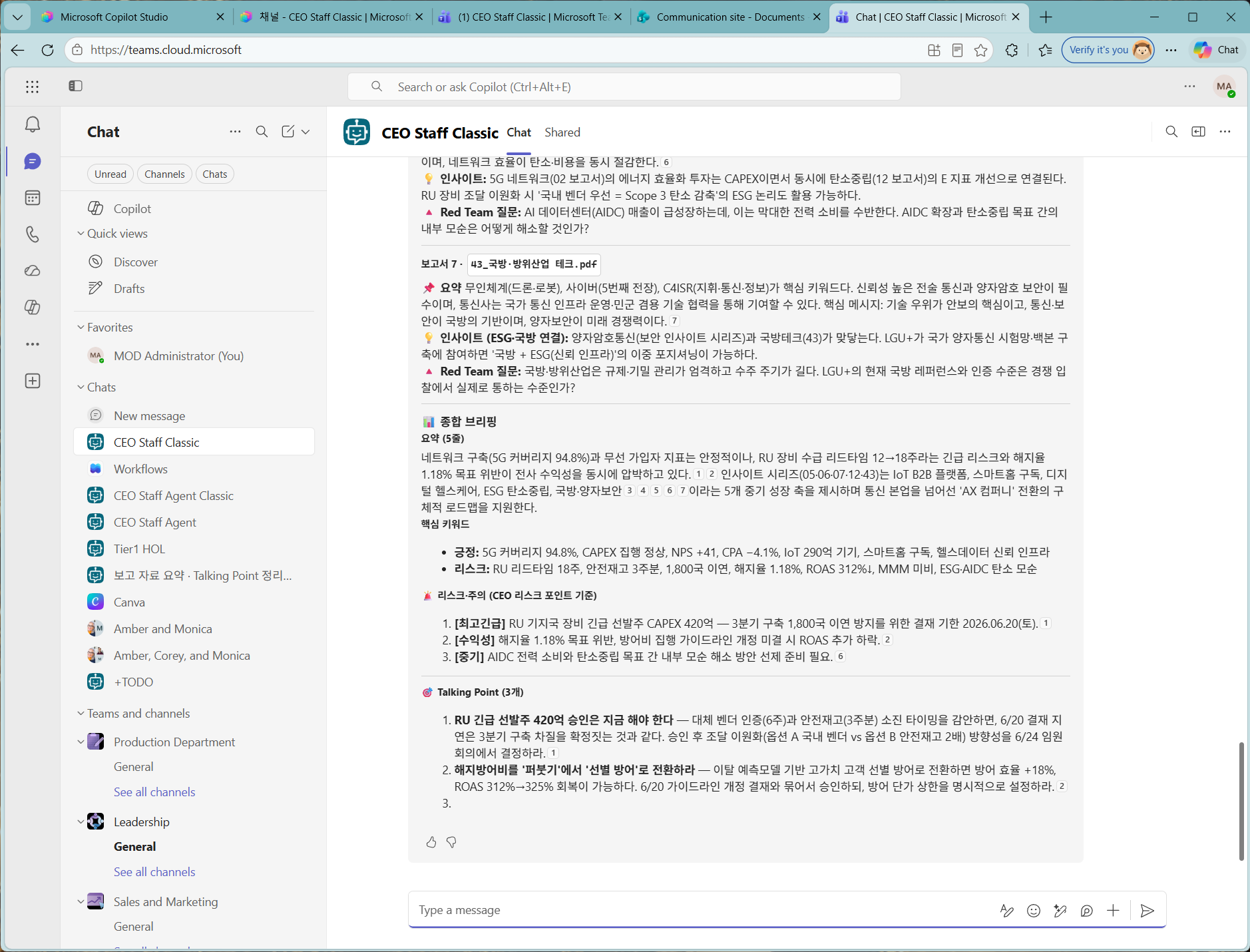This screenshot has width=1250, height=952.
Task: Toggle the Unread filter
Action: point(110,174)
